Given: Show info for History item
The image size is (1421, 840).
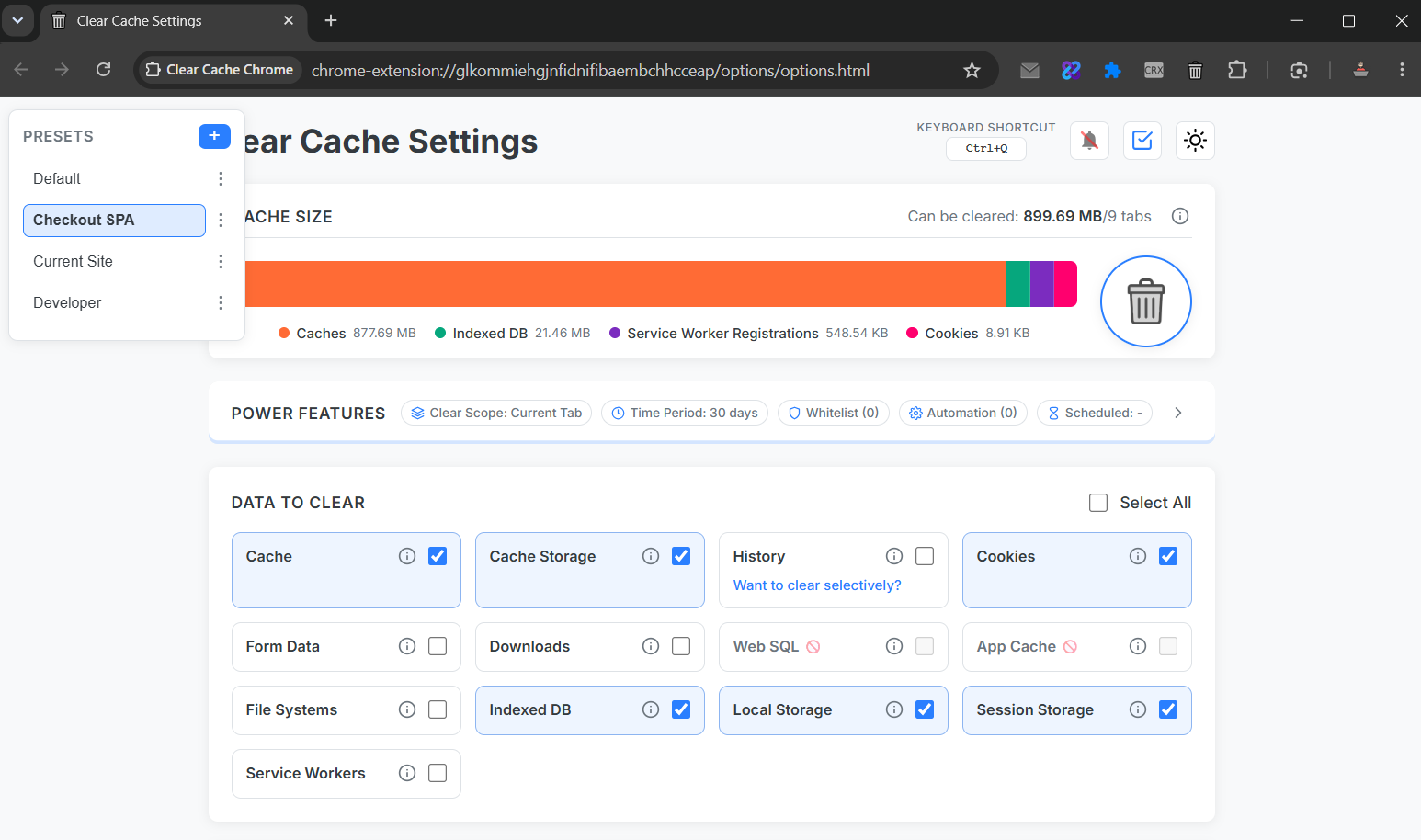Looking at the screenshot, I should tap(894, 556).
